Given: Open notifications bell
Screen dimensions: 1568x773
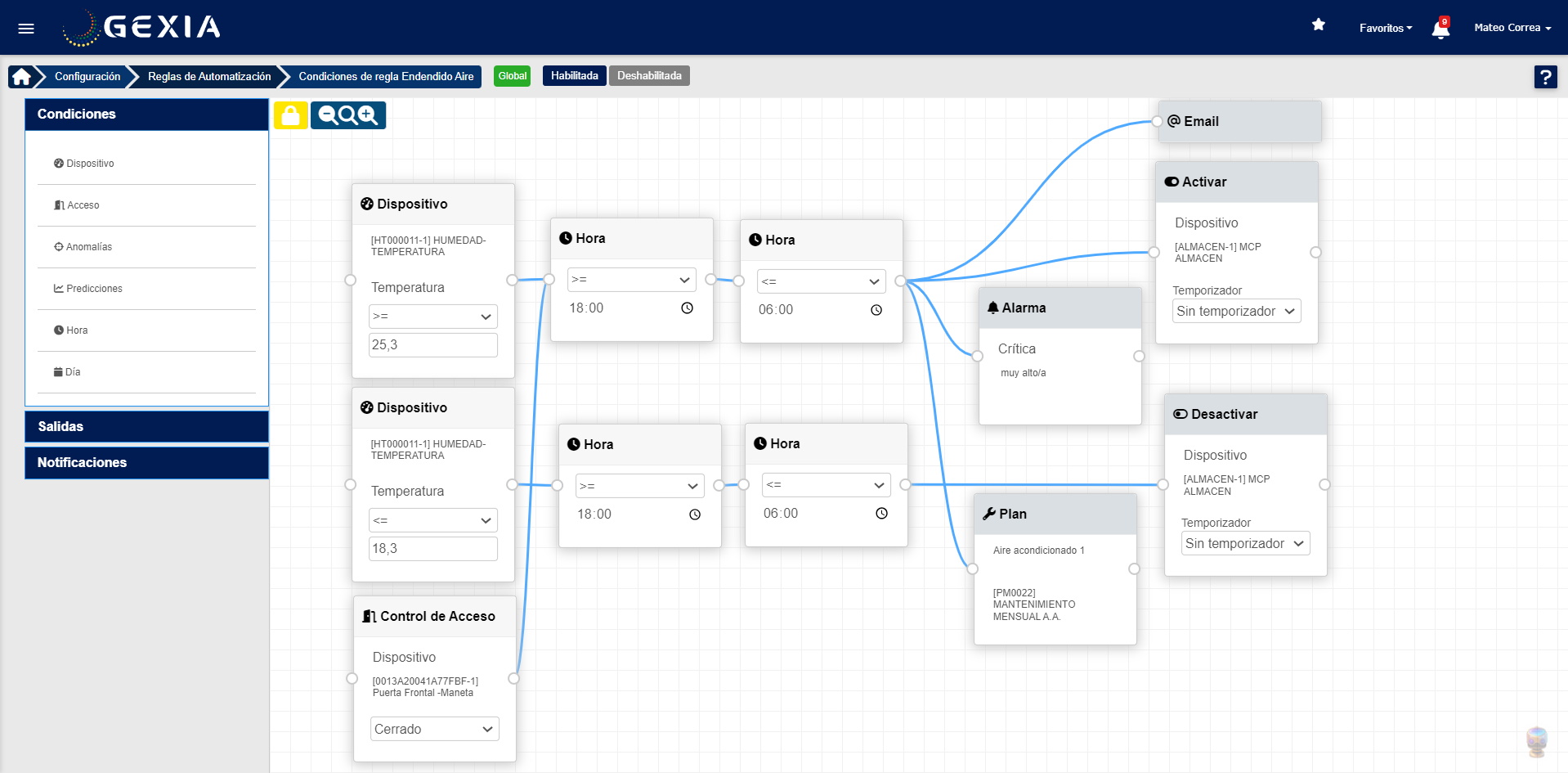Looking at the screenshot, I should (1440, 29).
